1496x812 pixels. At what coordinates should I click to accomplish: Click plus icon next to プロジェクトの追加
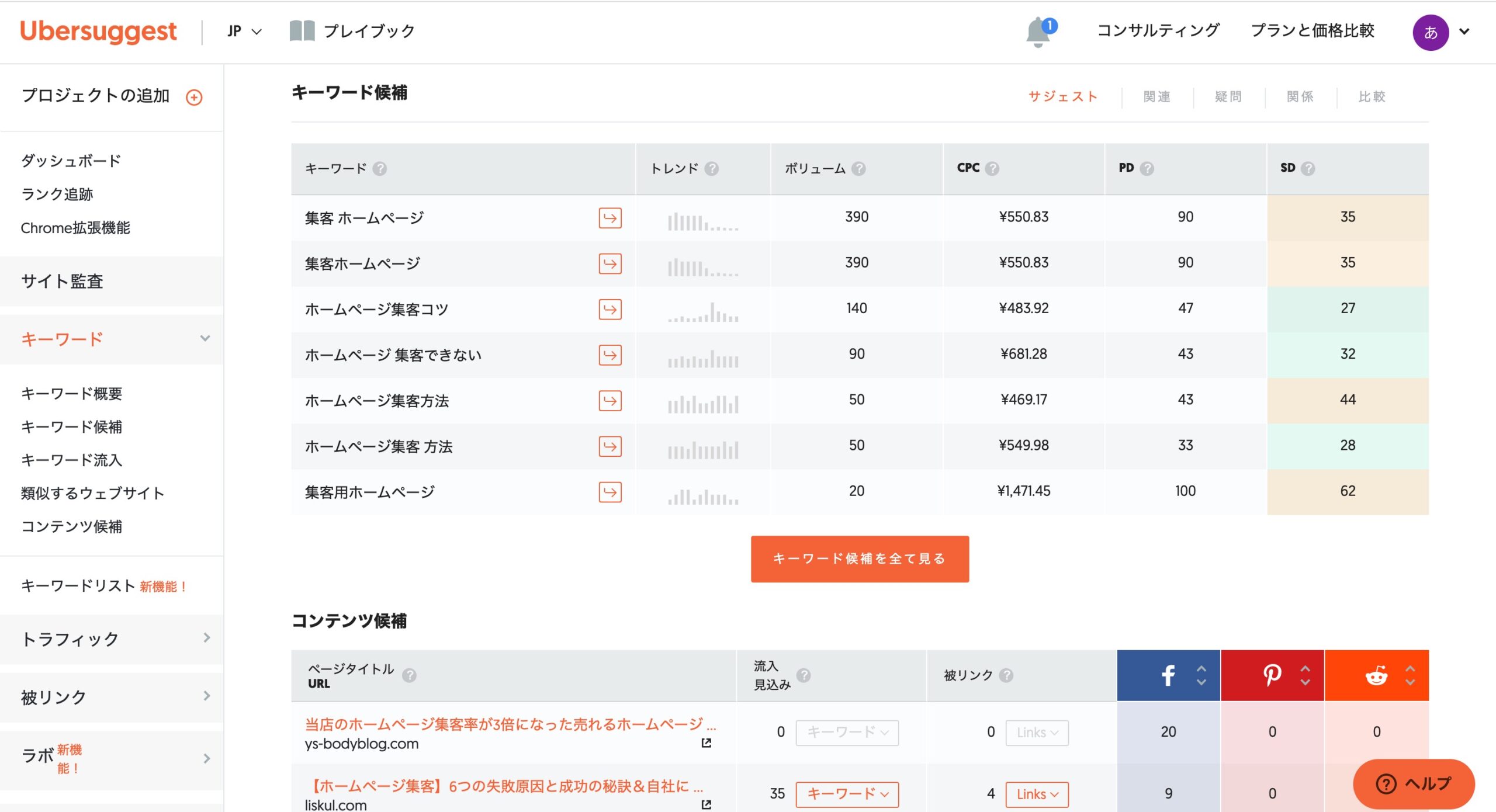tap(194, 97)
